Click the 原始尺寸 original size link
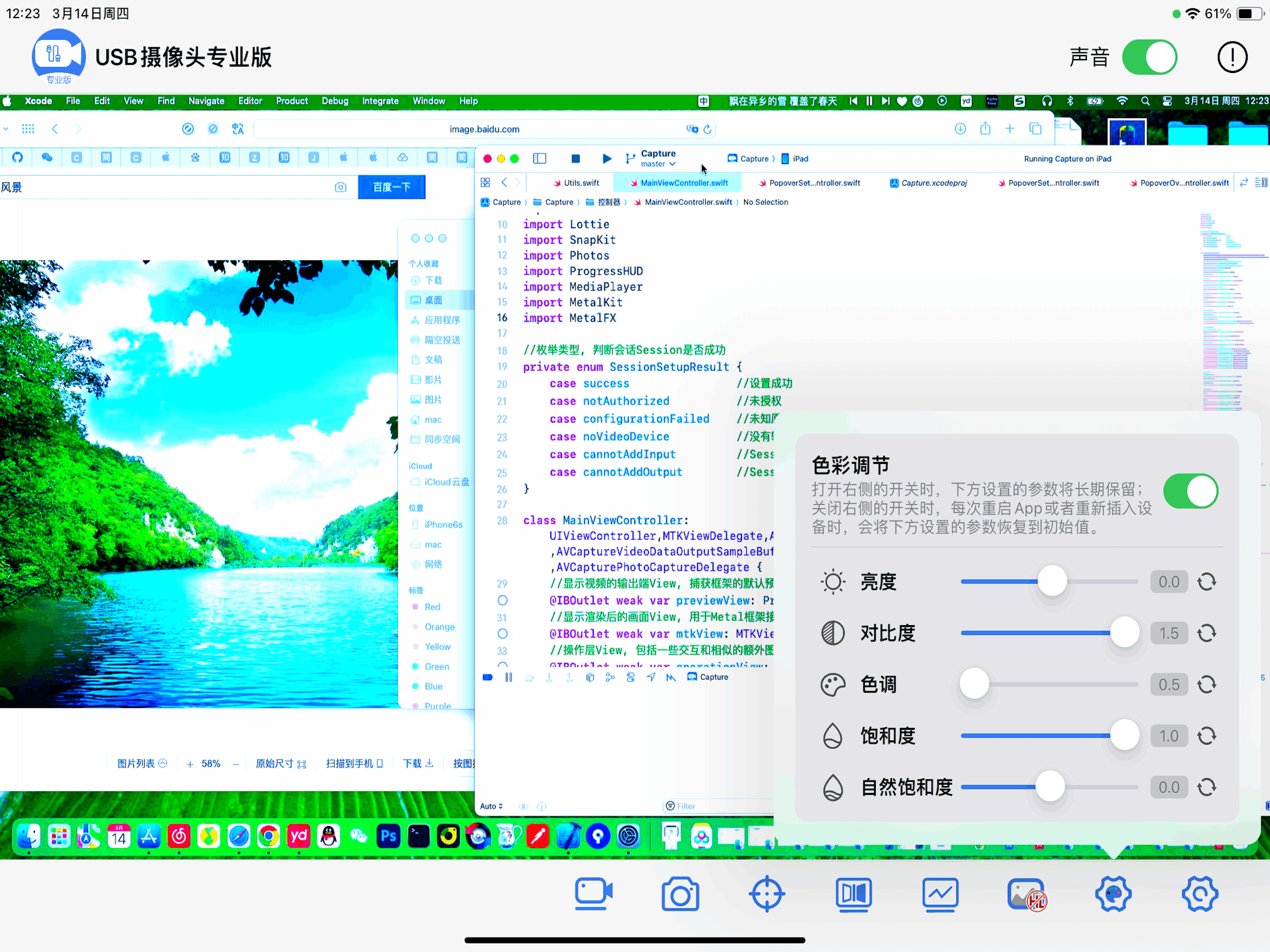The width and height of the screenshot is (1270, 952). tap(281, 764)
